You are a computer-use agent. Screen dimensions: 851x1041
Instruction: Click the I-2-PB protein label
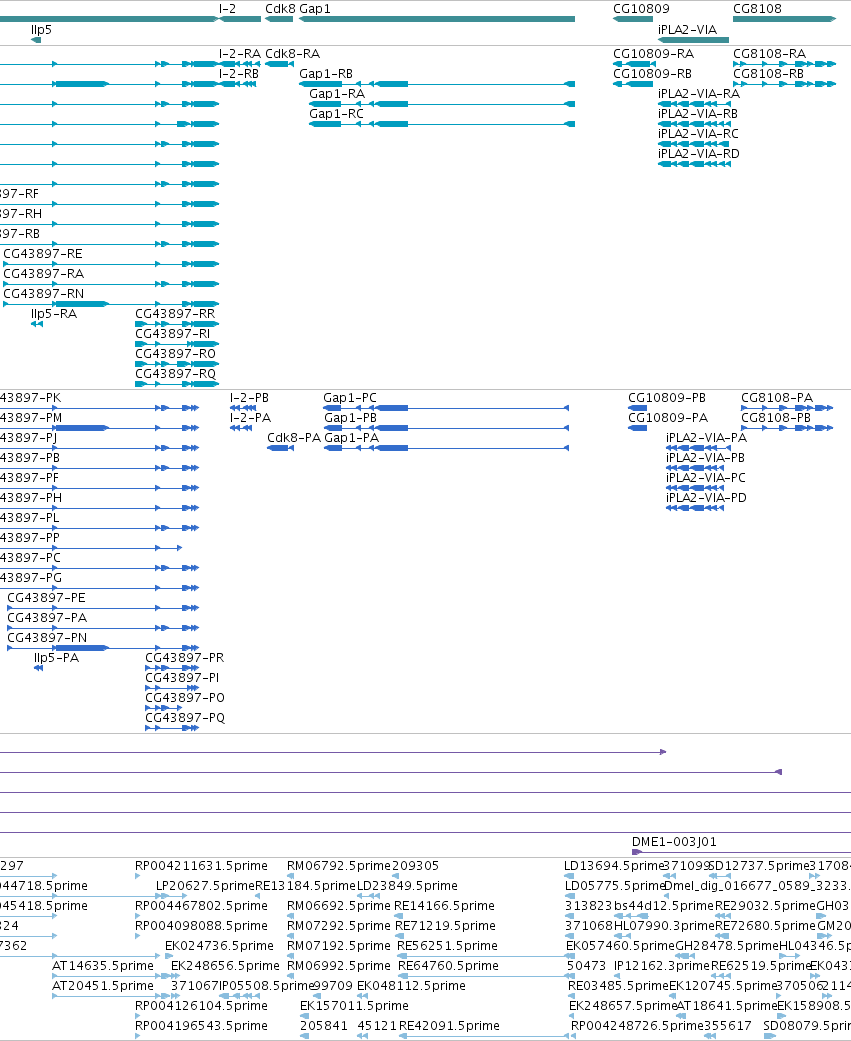pyautogui.click(x=250, y=398)
